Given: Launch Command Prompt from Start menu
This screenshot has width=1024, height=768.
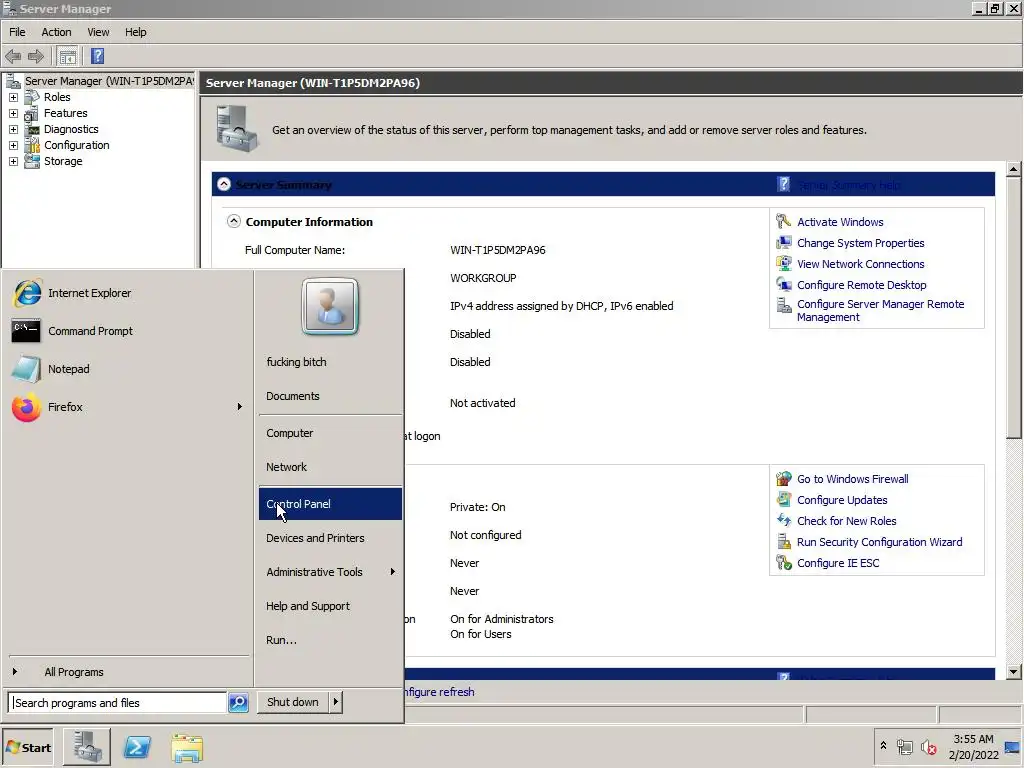Looking at the screenshot, I should [127, 331].
